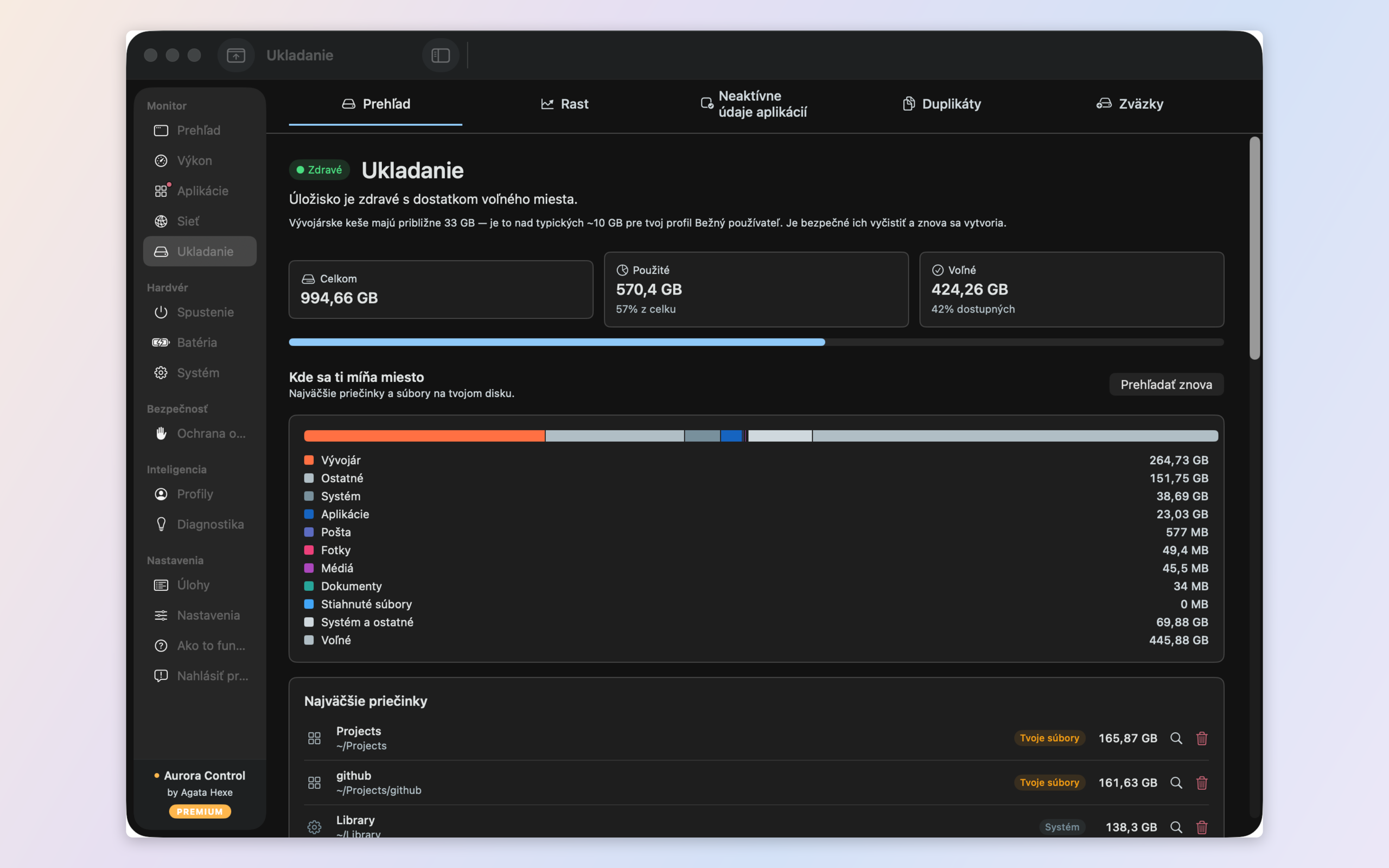Click the Voľné 424,26 GB card
This screenshot has height=868, width=1389.
pyautogui.click(x=1072, y=289)
